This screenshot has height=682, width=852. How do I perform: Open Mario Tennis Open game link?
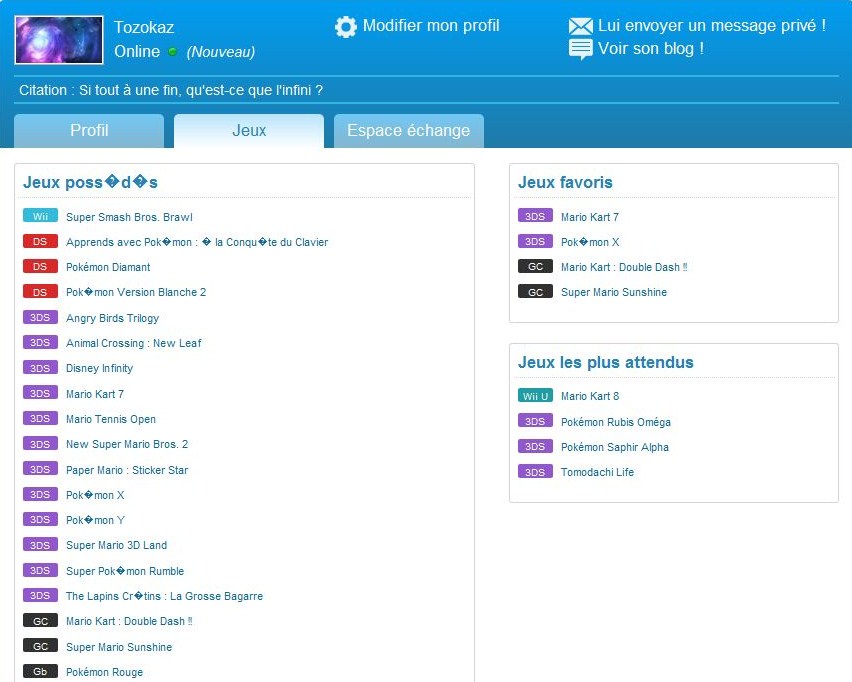111,419
